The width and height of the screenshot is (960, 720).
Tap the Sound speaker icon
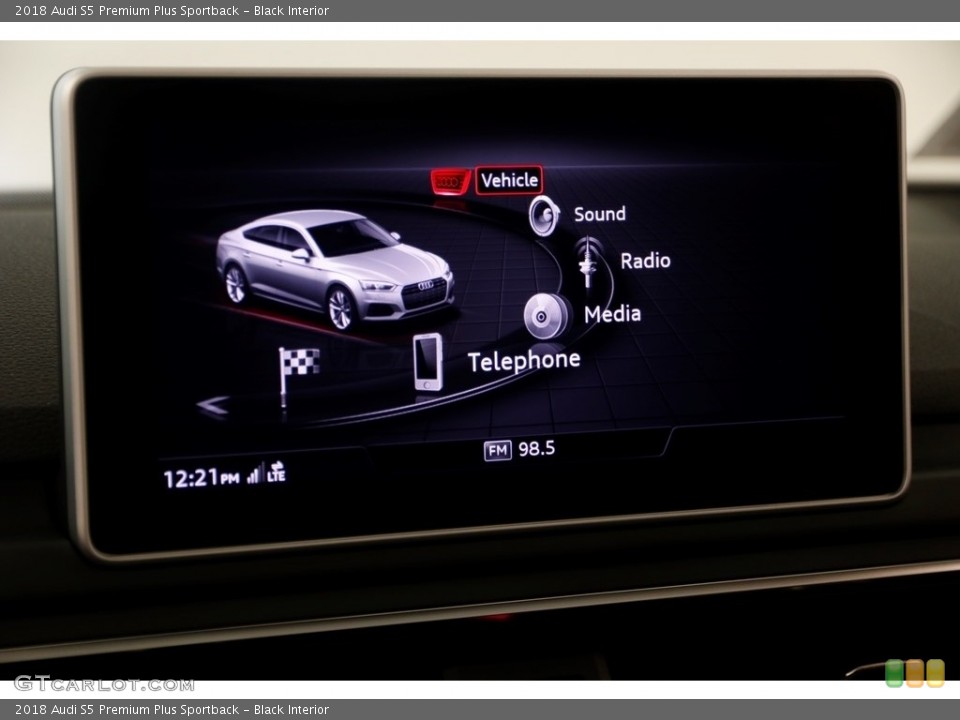click(544, 216)
